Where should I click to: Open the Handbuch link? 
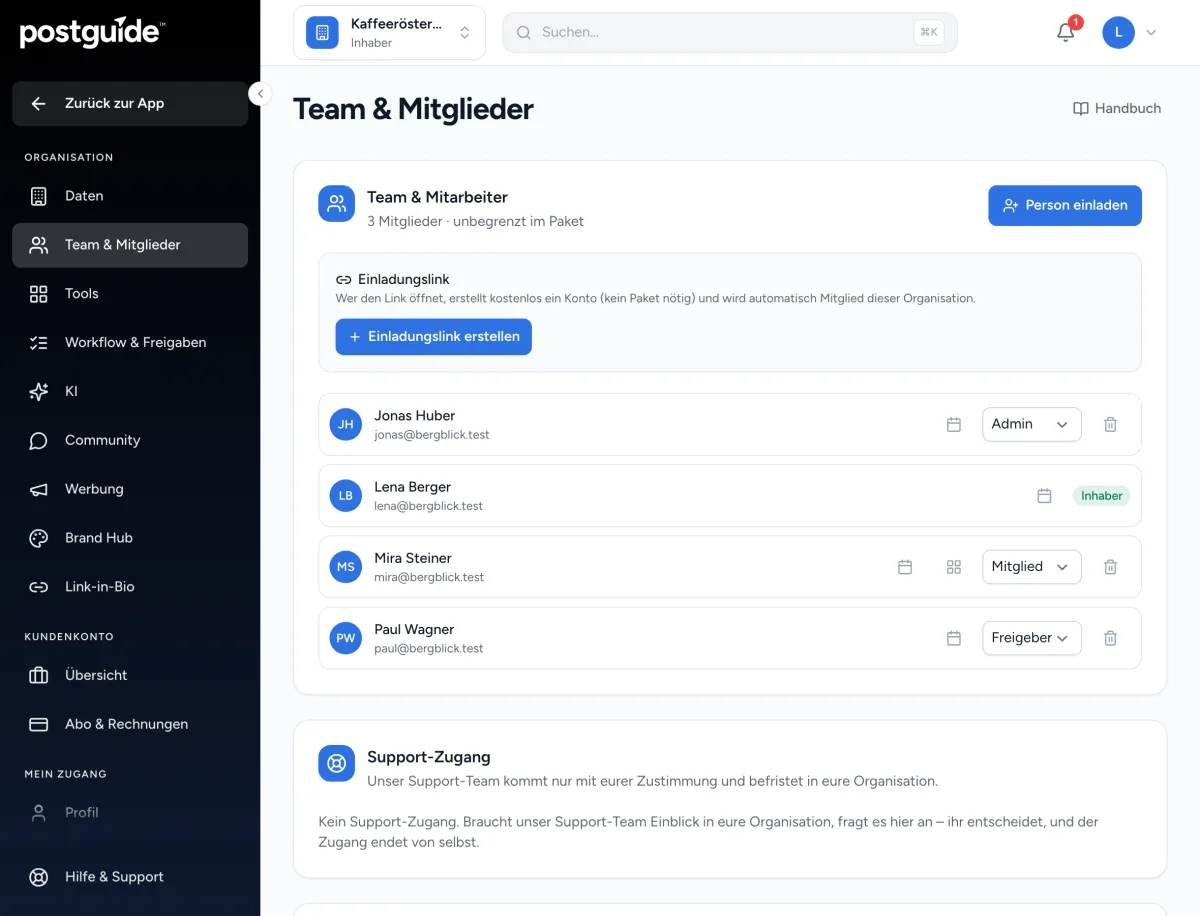(1117, 108)
